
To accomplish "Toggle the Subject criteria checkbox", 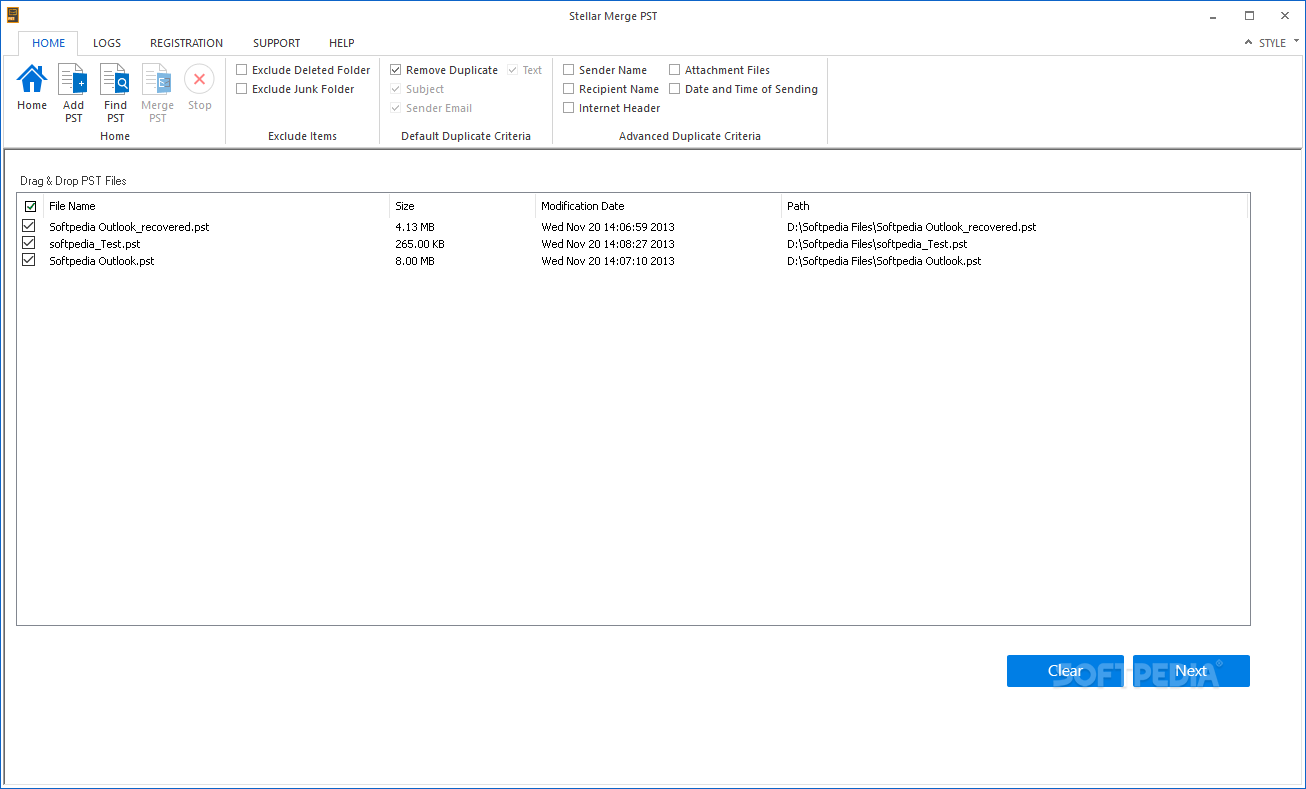I will tap(396, 89).
